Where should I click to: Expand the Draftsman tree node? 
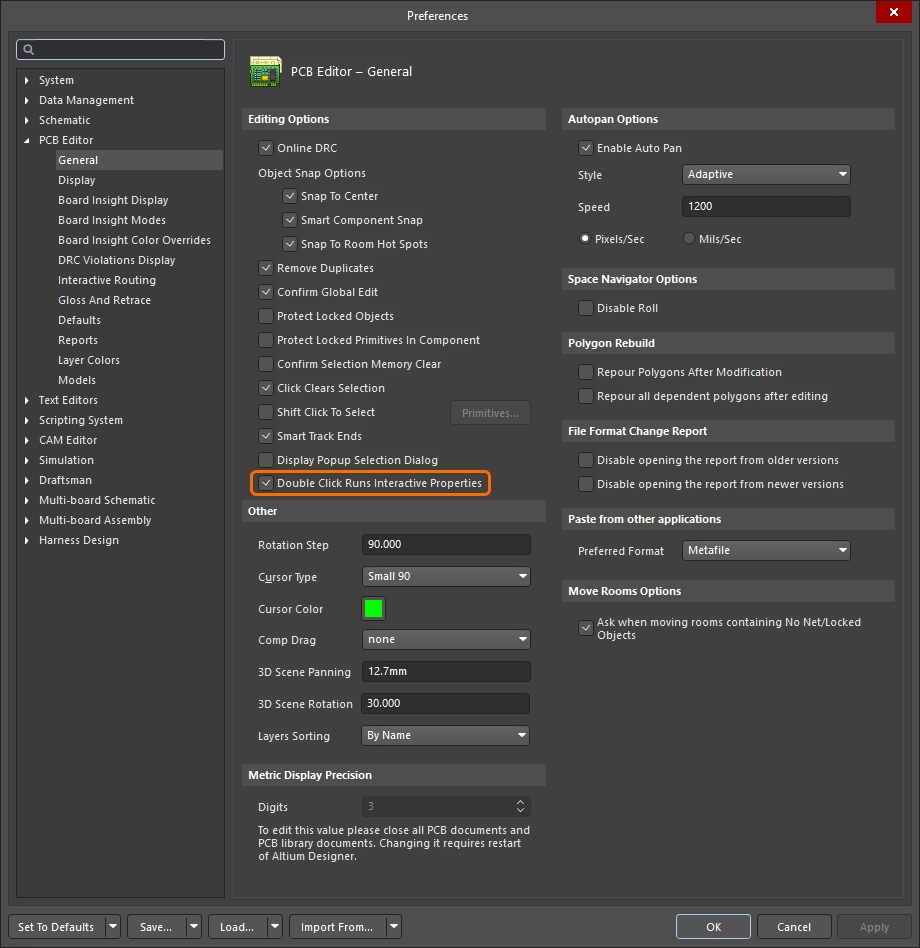pyautogui.click(x=27, y=481)
